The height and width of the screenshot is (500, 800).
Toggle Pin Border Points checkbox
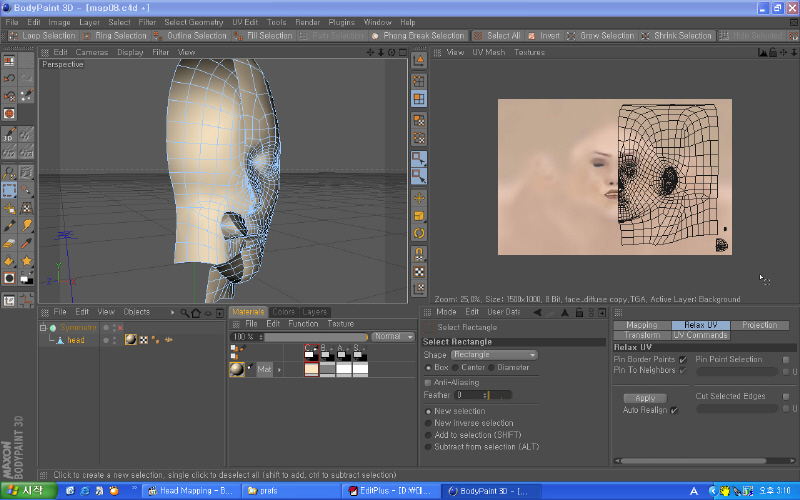click(683, 360)
